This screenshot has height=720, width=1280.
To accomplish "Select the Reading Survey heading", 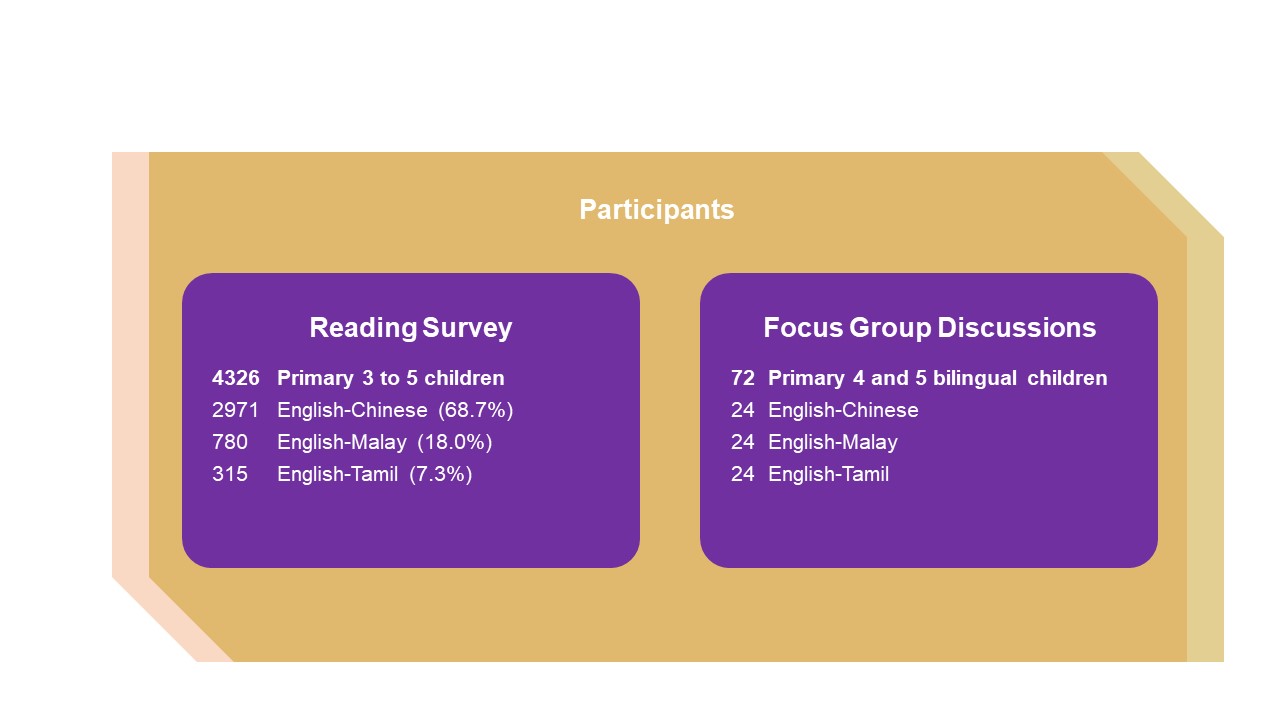I will click(410, 328).
